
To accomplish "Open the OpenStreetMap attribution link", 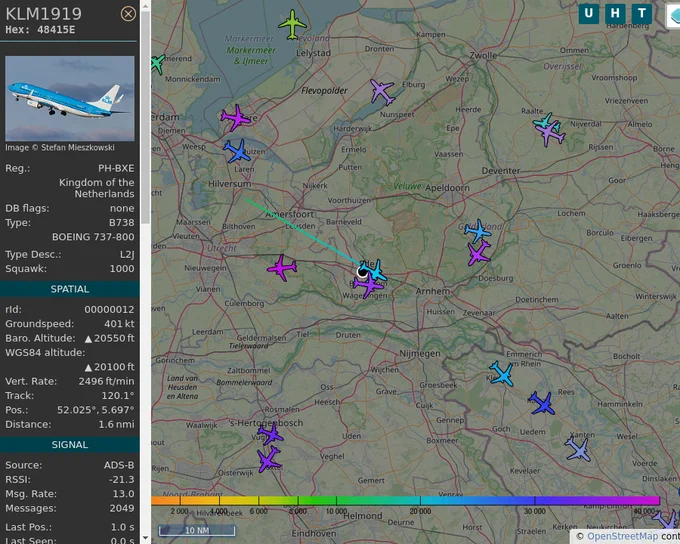I will (x=622, y=537).
